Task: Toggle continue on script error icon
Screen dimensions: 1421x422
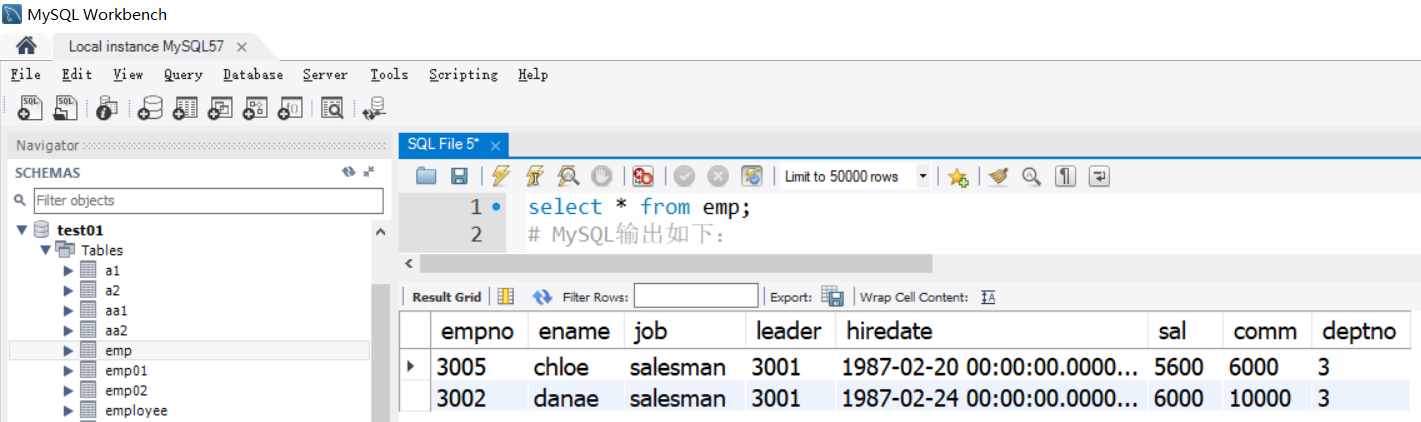Action: point(643,177)
